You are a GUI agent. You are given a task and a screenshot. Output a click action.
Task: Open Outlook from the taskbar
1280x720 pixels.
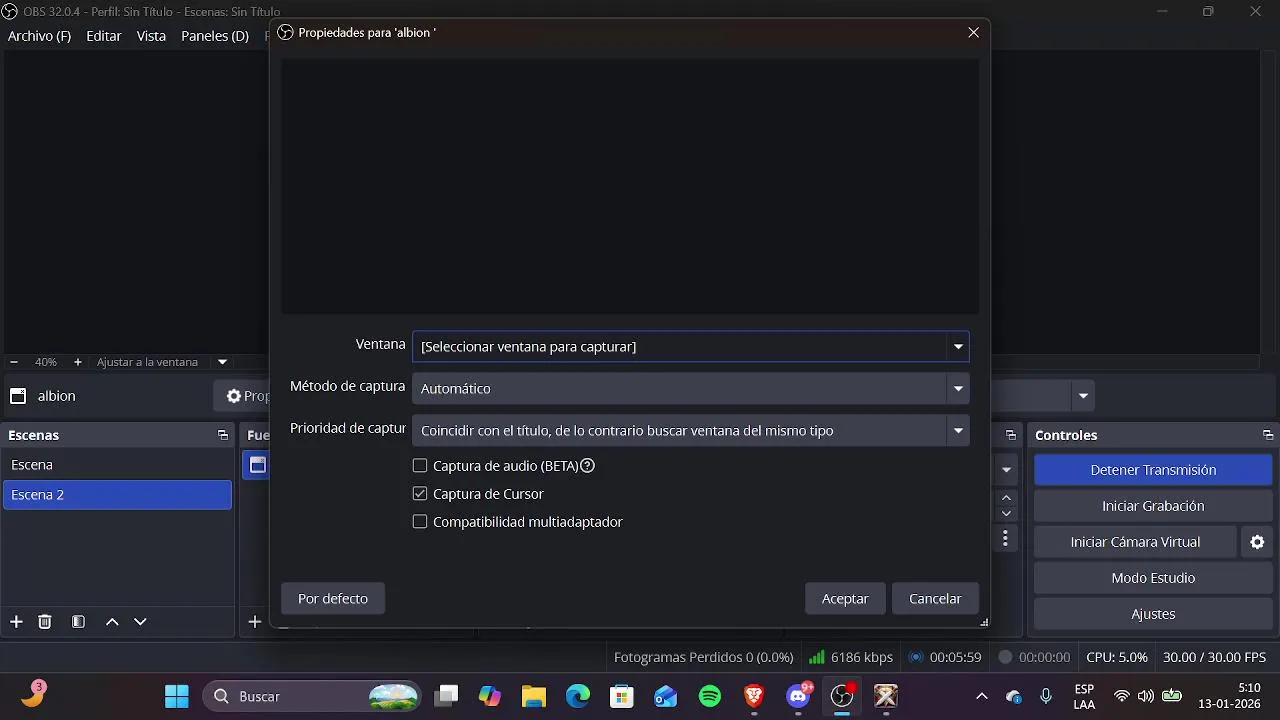(x=666, y=696)
